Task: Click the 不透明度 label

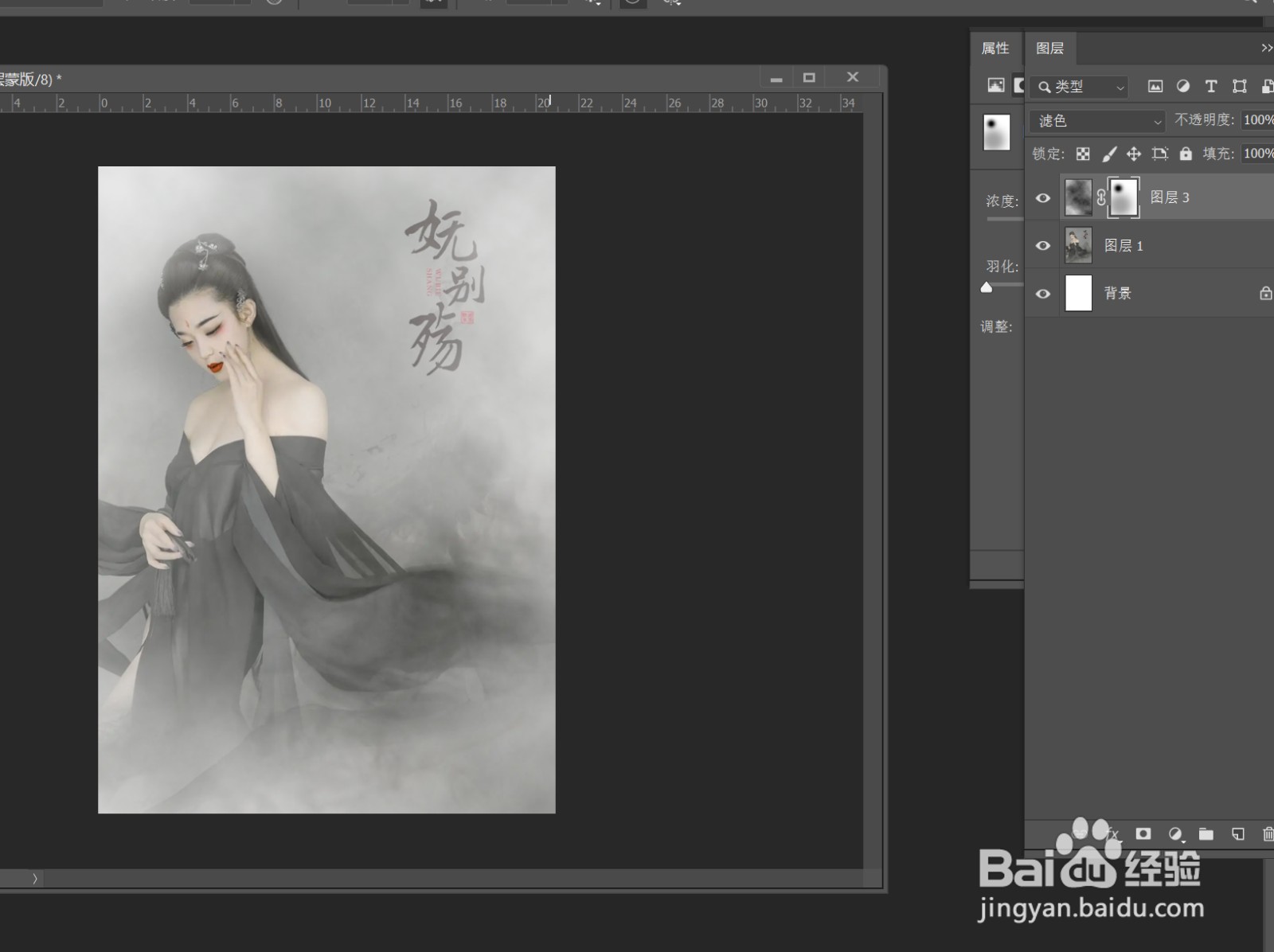Action: pyautogui.click(x=1204, y=119)
